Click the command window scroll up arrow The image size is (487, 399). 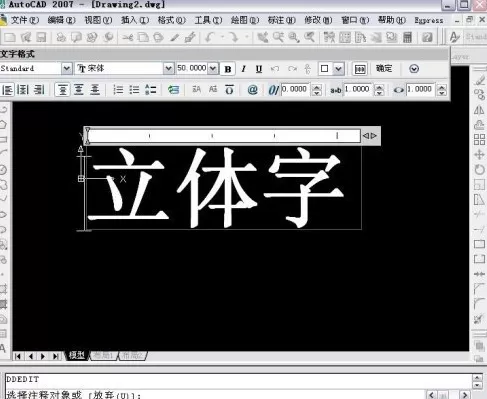click(477, 378)
